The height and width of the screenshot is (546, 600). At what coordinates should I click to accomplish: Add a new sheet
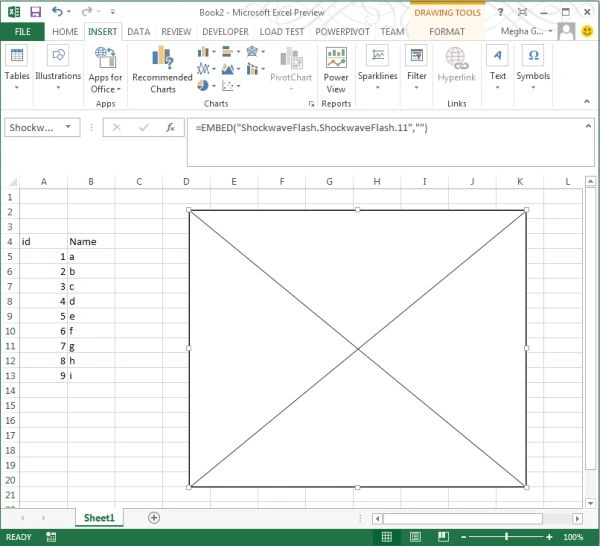coord(154,518)
